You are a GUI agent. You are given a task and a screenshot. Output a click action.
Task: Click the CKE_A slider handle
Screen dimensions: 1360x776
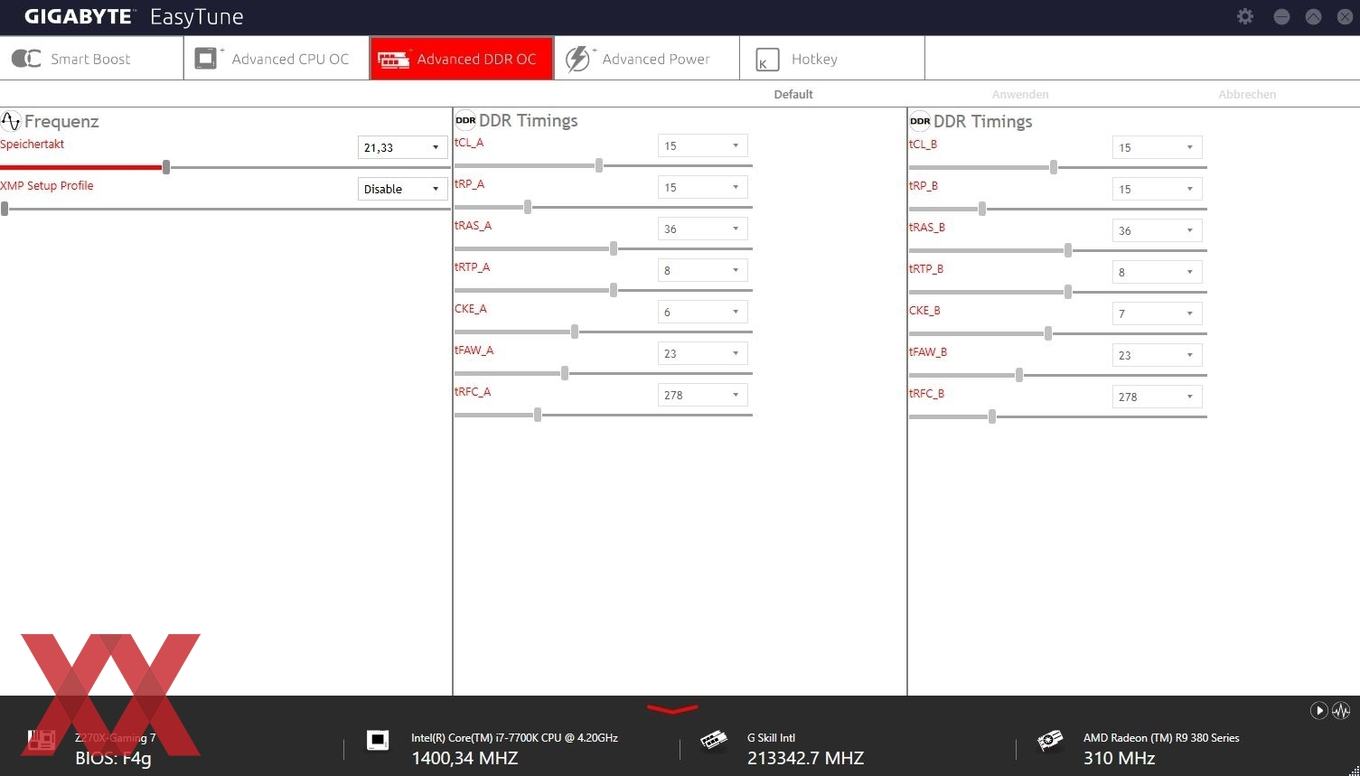coord(574,331)
